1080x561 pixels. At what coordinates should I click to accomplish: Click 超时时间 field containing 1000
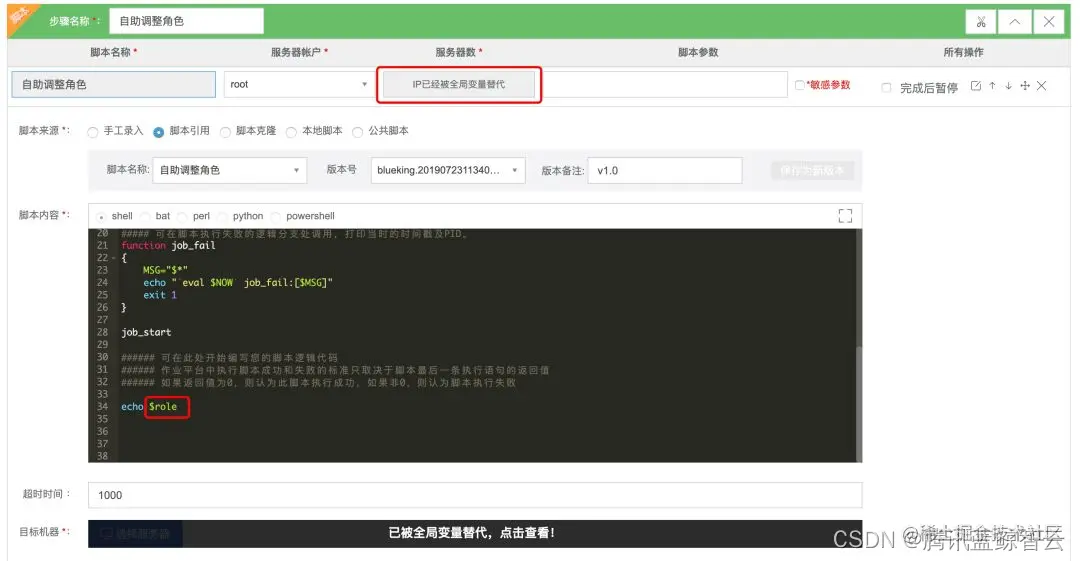point(475,495)
